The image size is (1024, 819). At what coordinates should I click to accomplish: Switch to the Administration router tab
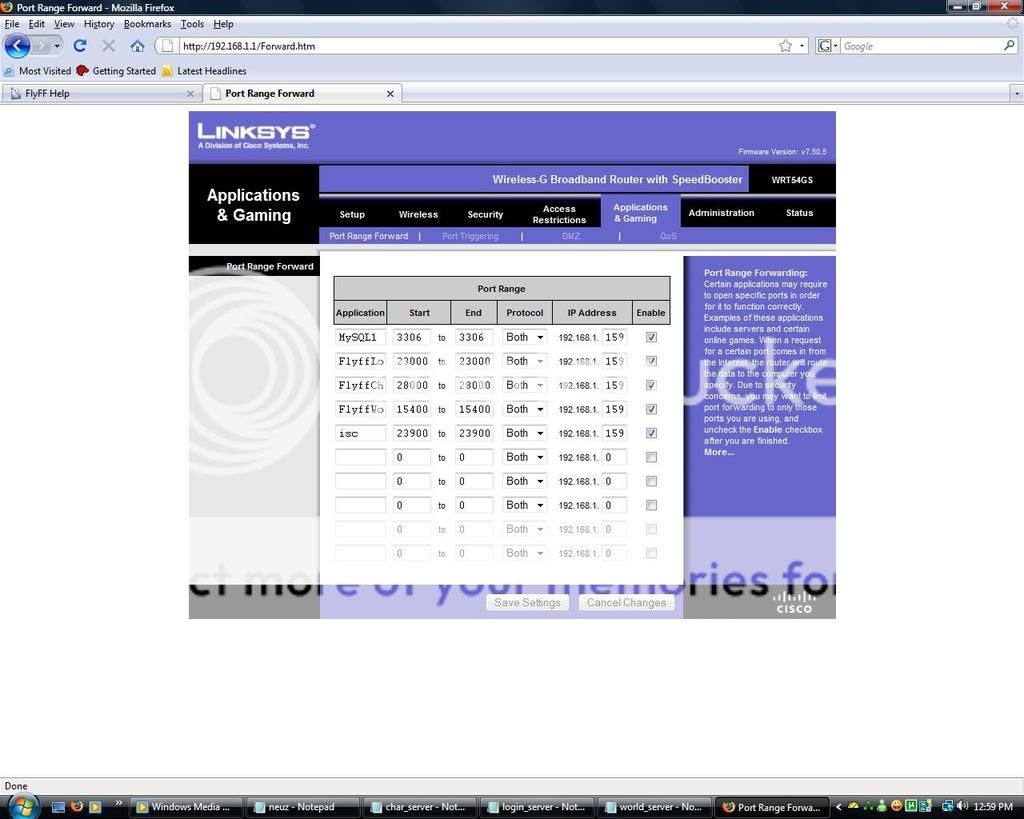point(721,213)
